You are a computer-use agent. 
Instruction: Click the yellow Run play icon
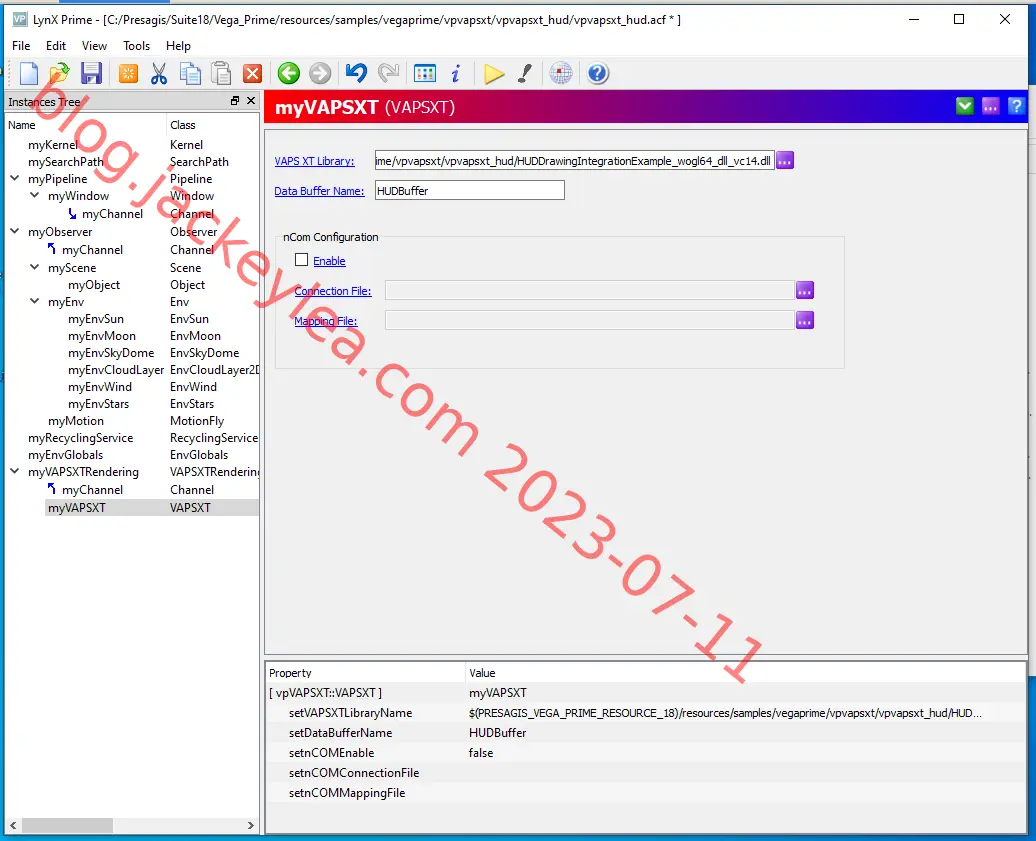tap(494, 73)
